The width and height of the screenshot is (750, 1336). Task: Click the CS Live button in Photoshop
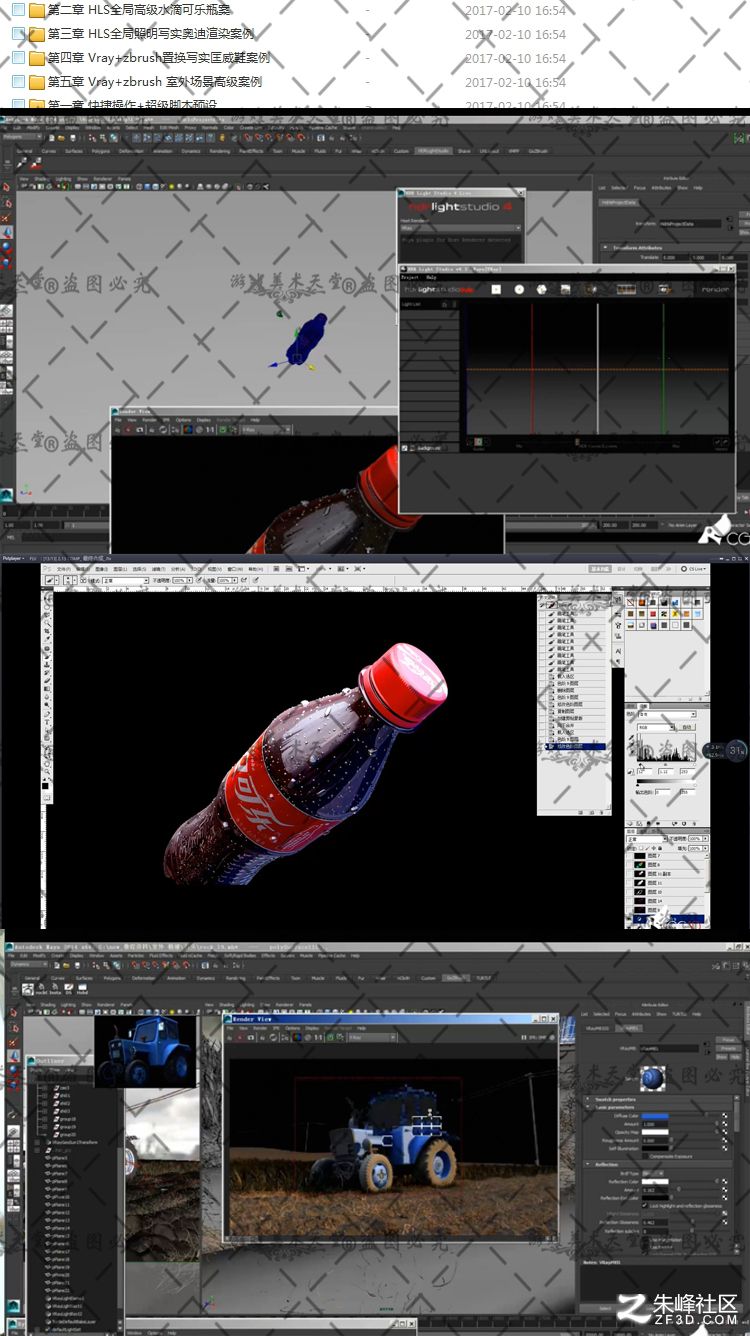pyautogui.click(x=691, y=568)
